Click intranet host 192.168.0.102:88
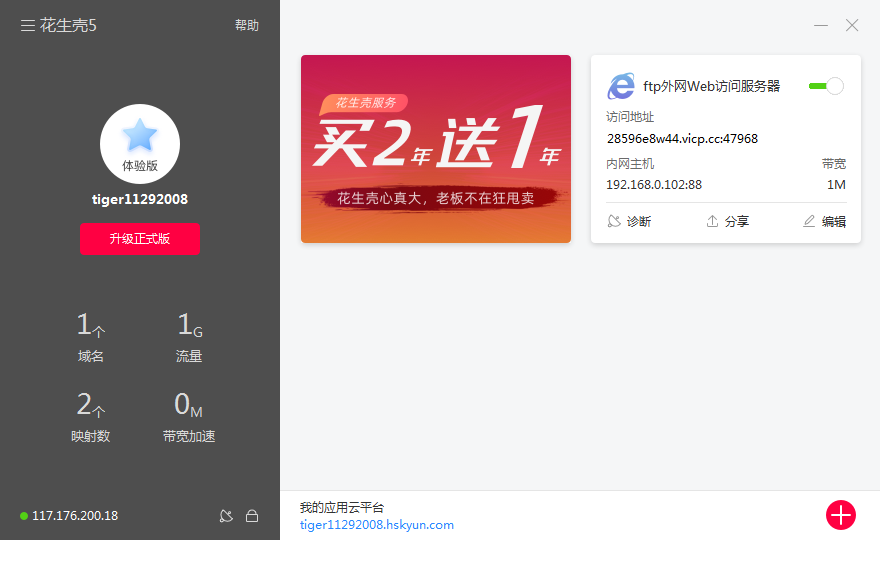This screenshot has width=880, height=569. (x=654, y=185)
